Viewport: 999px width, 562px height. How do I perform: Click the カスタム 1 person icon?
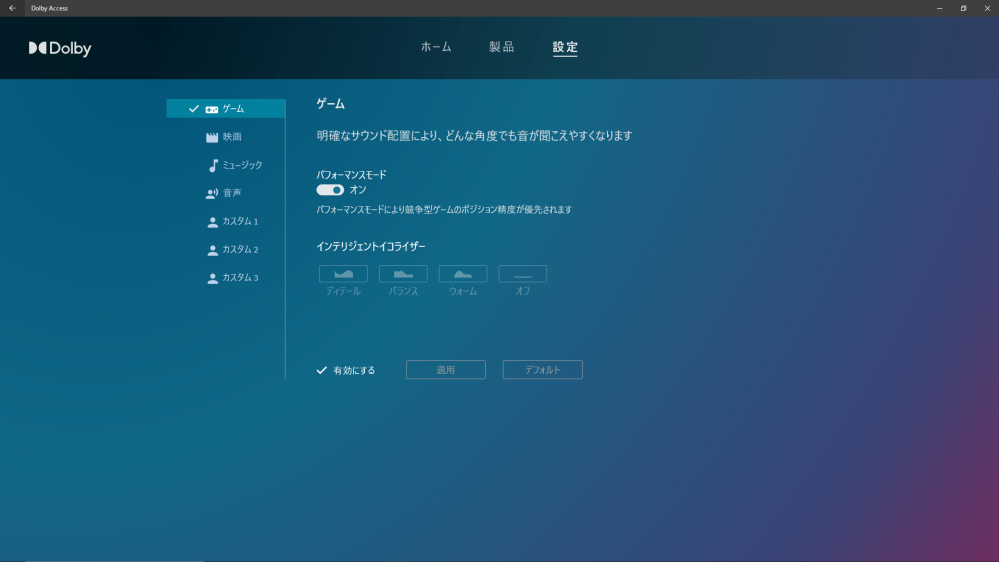(212, 222)
